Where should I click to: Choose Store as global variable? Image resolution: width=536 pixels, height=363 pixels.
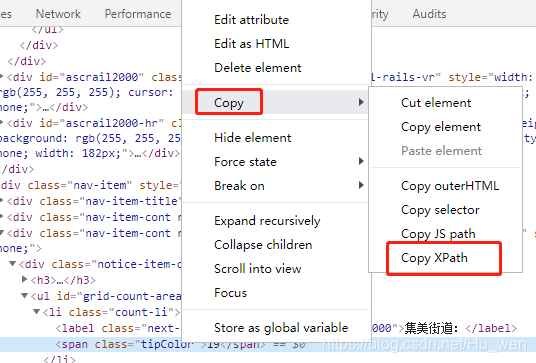[281, 328]
